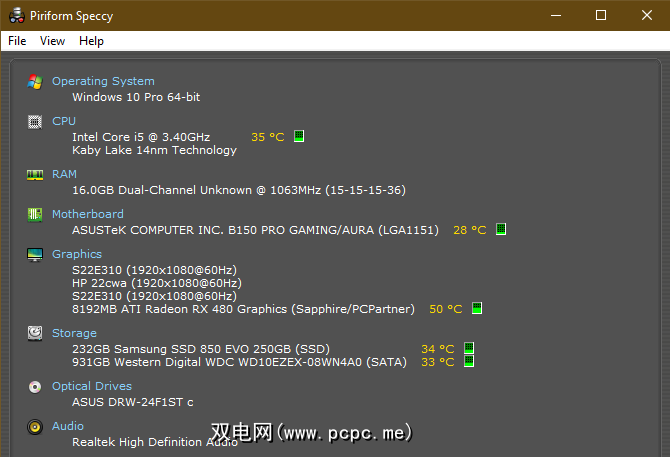670x457 pixels.
Task: Open the Motherboard section link
Action: 88,214
